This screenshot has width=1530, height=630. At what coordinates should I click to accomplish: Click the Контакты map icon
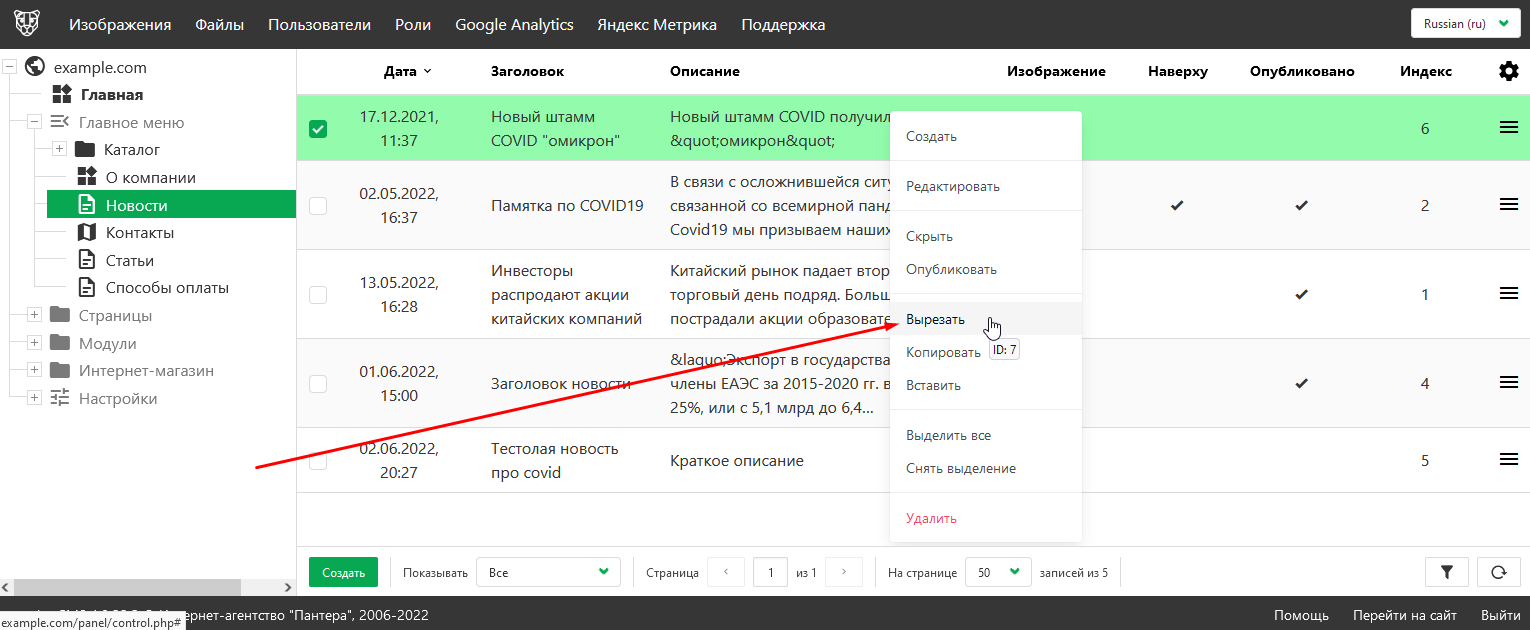[87, 232]
